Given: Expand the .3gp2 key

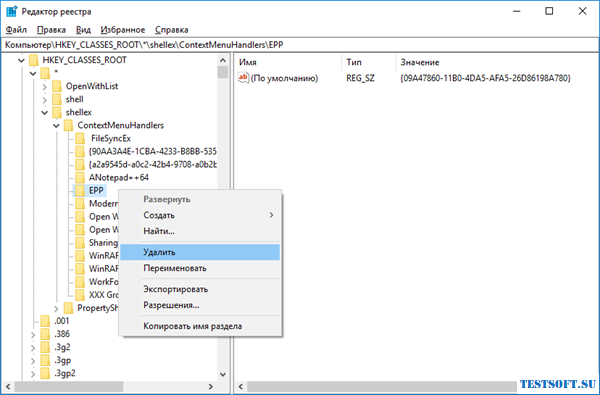Looking at the screenshot, I should 33,374.
